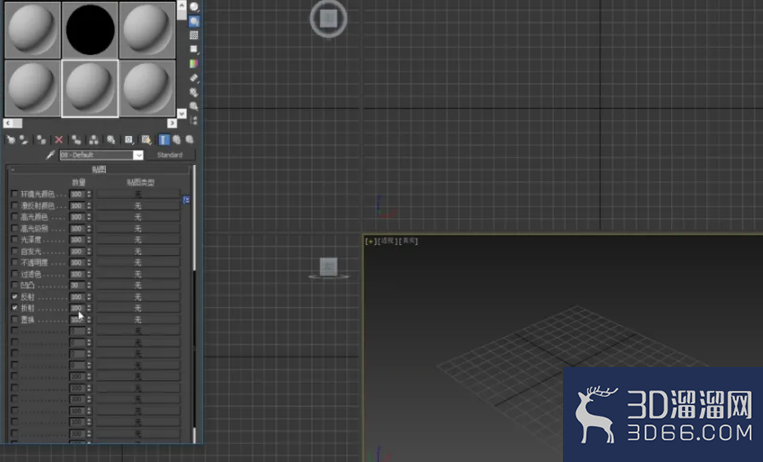763x462 pixels.
Task: Assign material to selection icon
Action: click(41, 140)
